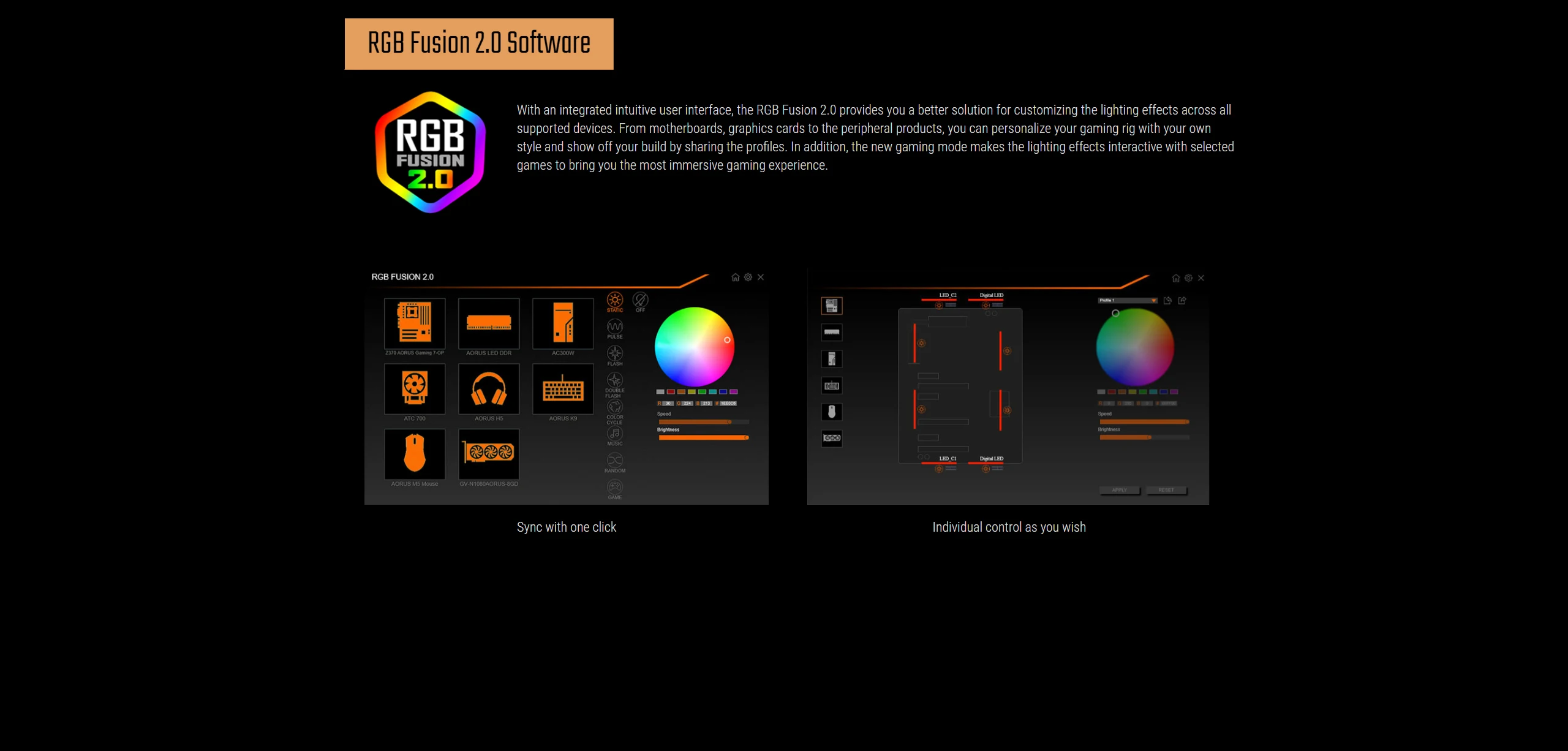Choose the Static lighting mode
Image resolution: width=1568 pixels, height=751 pixels.
[x=615, y=300]
